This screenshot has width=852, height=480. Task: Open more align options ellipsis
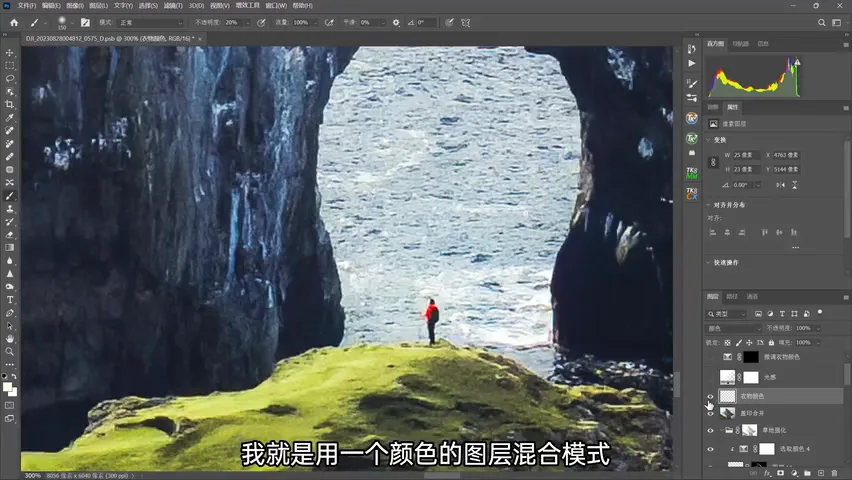tap(795, 247)
